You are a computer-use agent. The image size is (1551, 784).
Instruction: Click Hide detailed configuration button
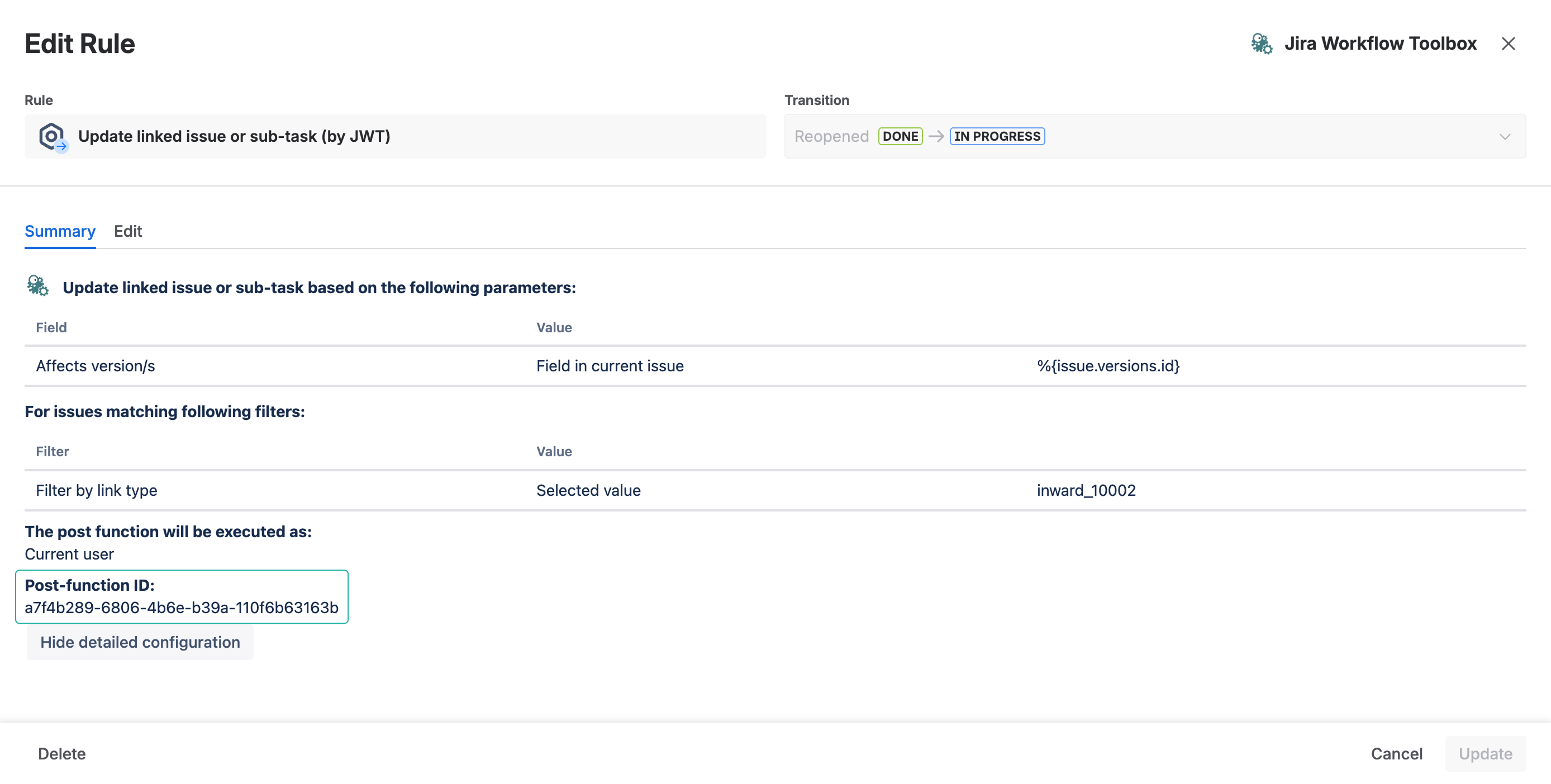(140, 642)
